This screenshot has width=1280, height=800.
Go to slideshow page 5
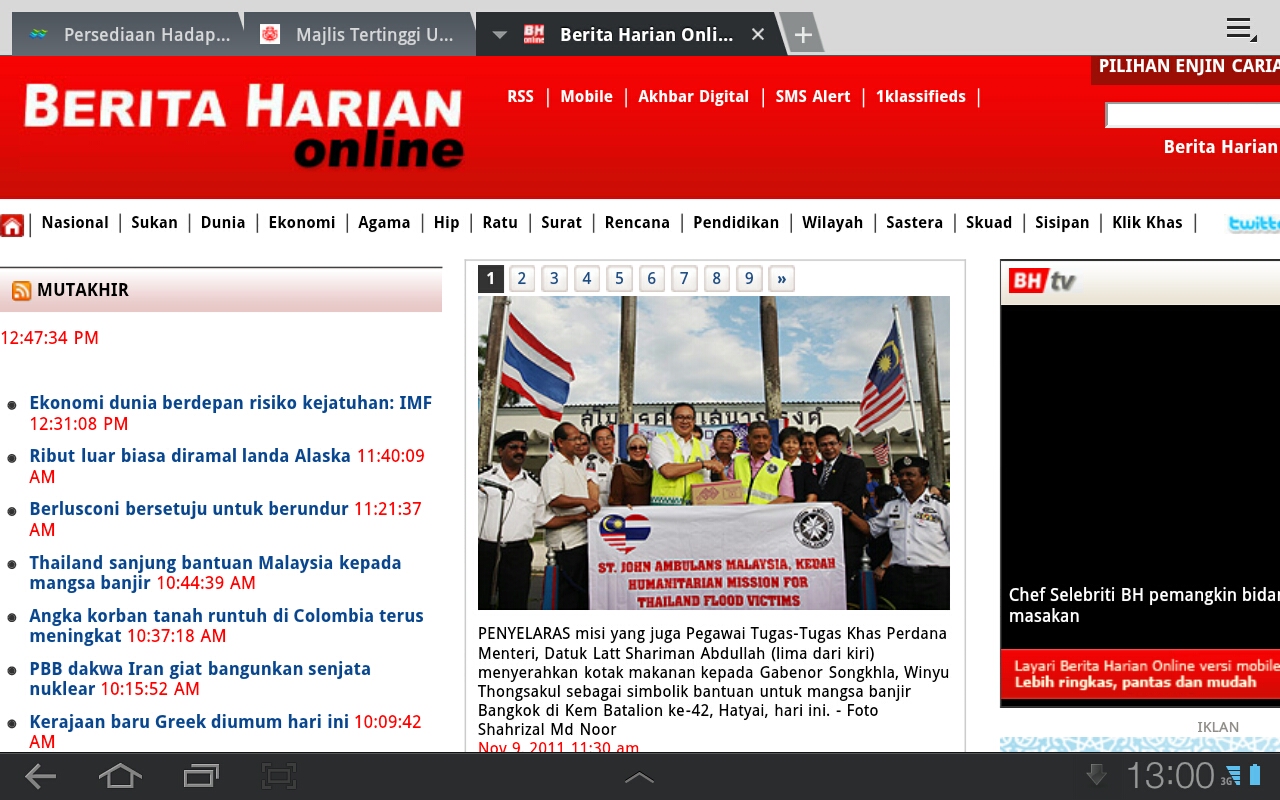click(619, 279)
